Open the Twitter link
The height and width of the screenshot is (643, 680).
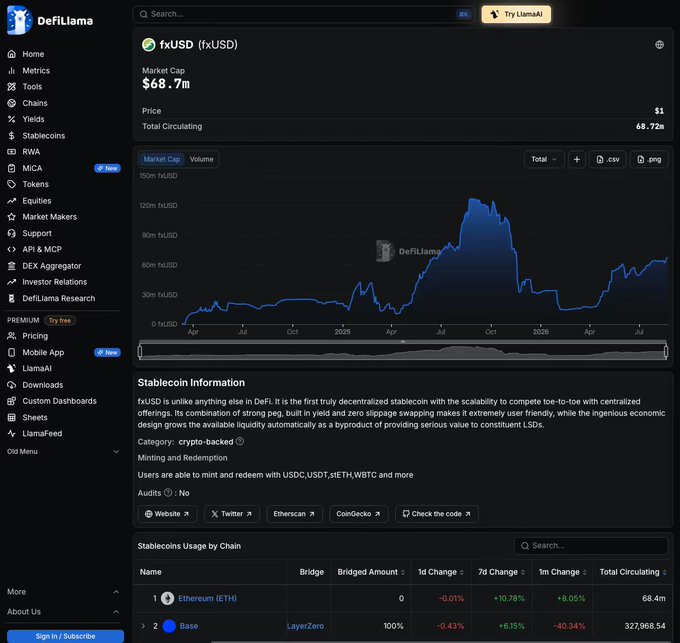[232, 514]
